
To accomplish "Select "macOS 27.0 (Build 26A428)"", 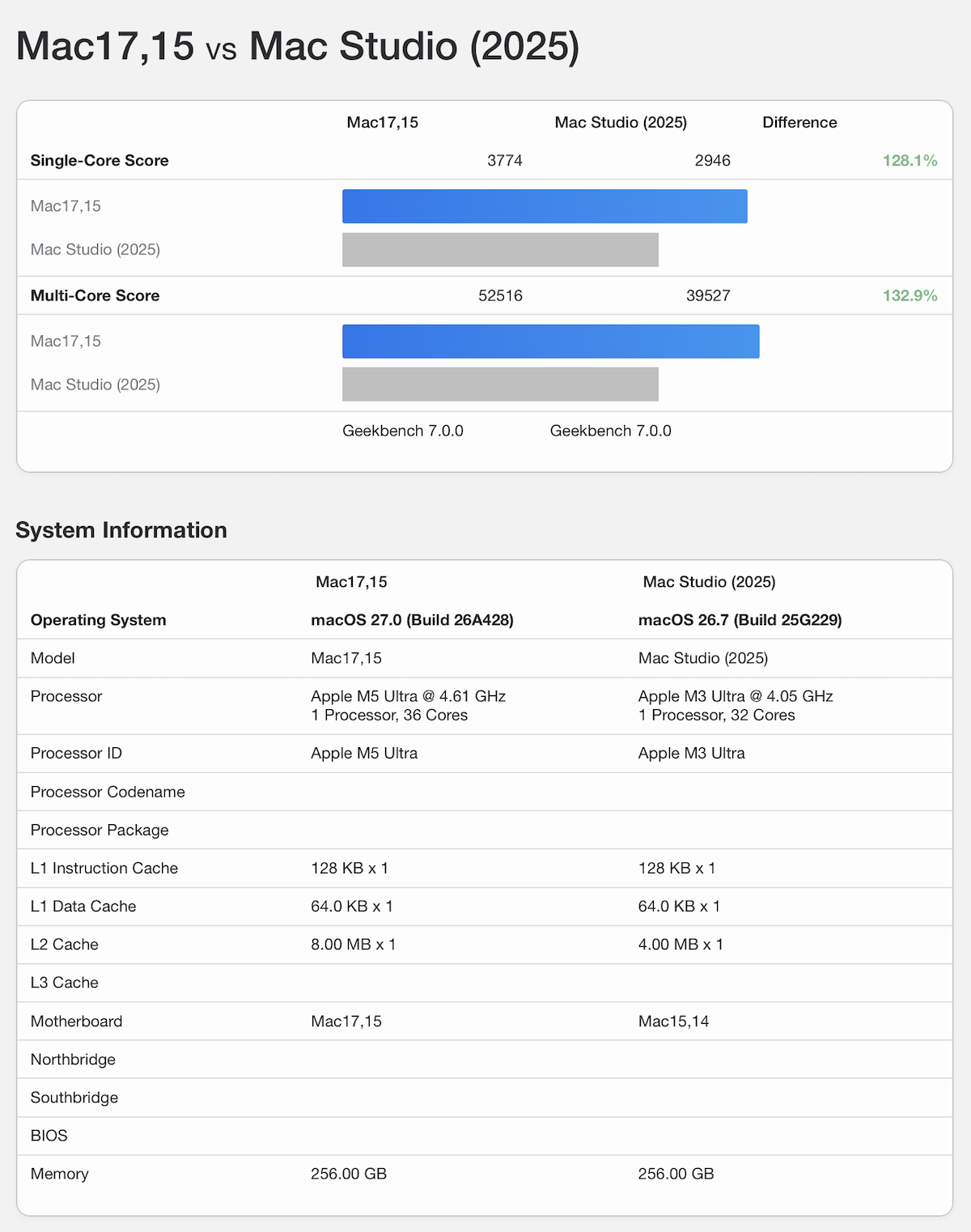I will 412,620.
